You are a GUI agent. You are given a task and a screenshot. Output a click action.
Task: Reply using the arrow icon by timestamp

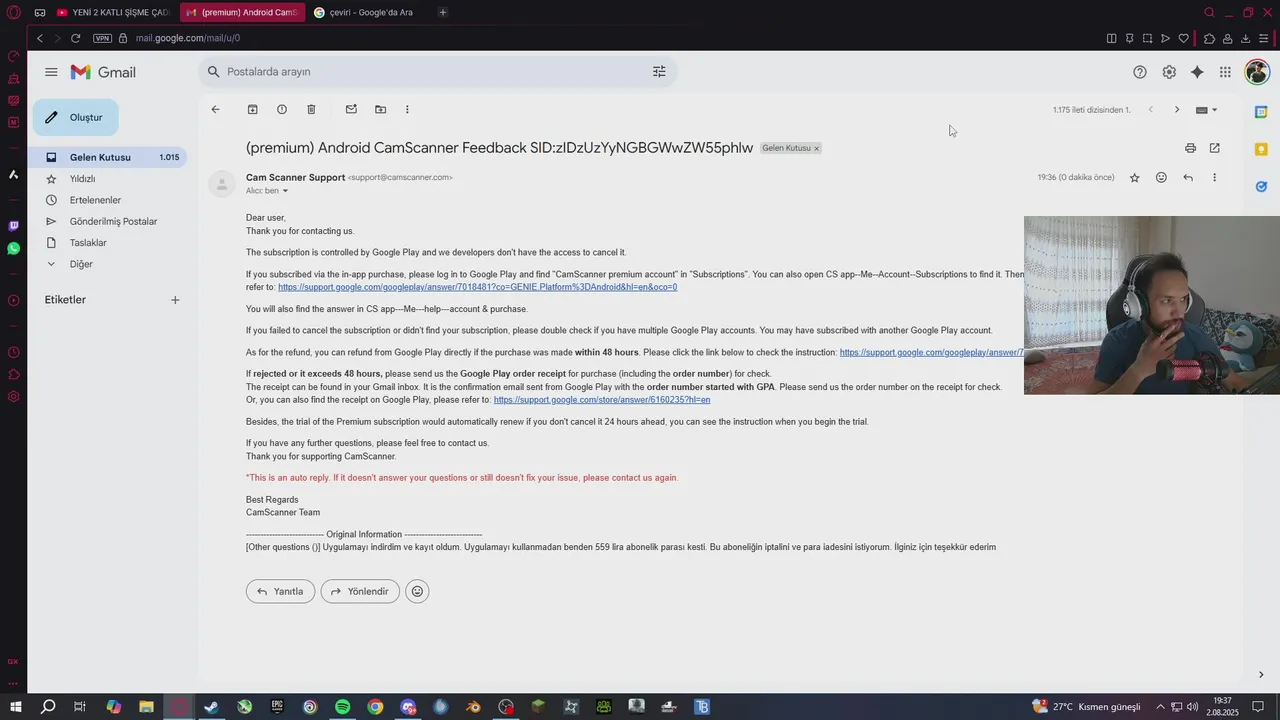point(1188,178)
